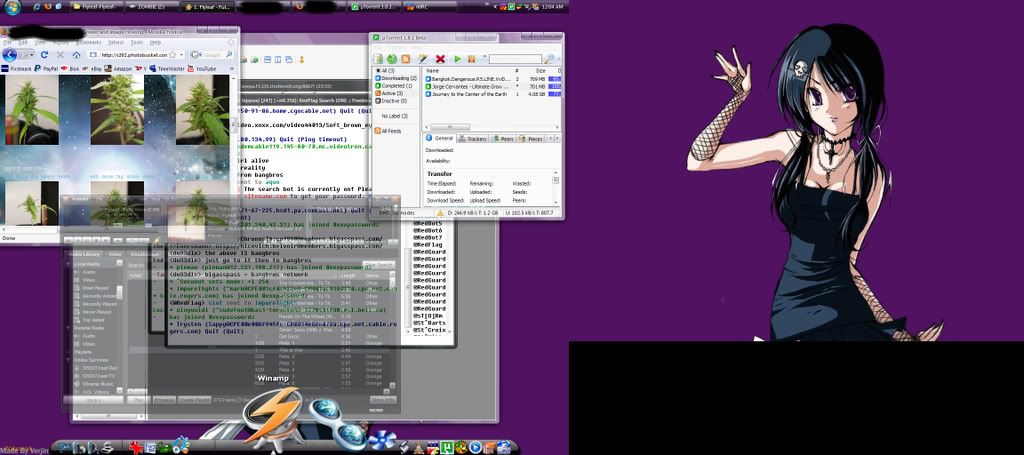Click Firefox Home button
The height and width of the screenshot is (455, 1024).
tap(76, 55)
